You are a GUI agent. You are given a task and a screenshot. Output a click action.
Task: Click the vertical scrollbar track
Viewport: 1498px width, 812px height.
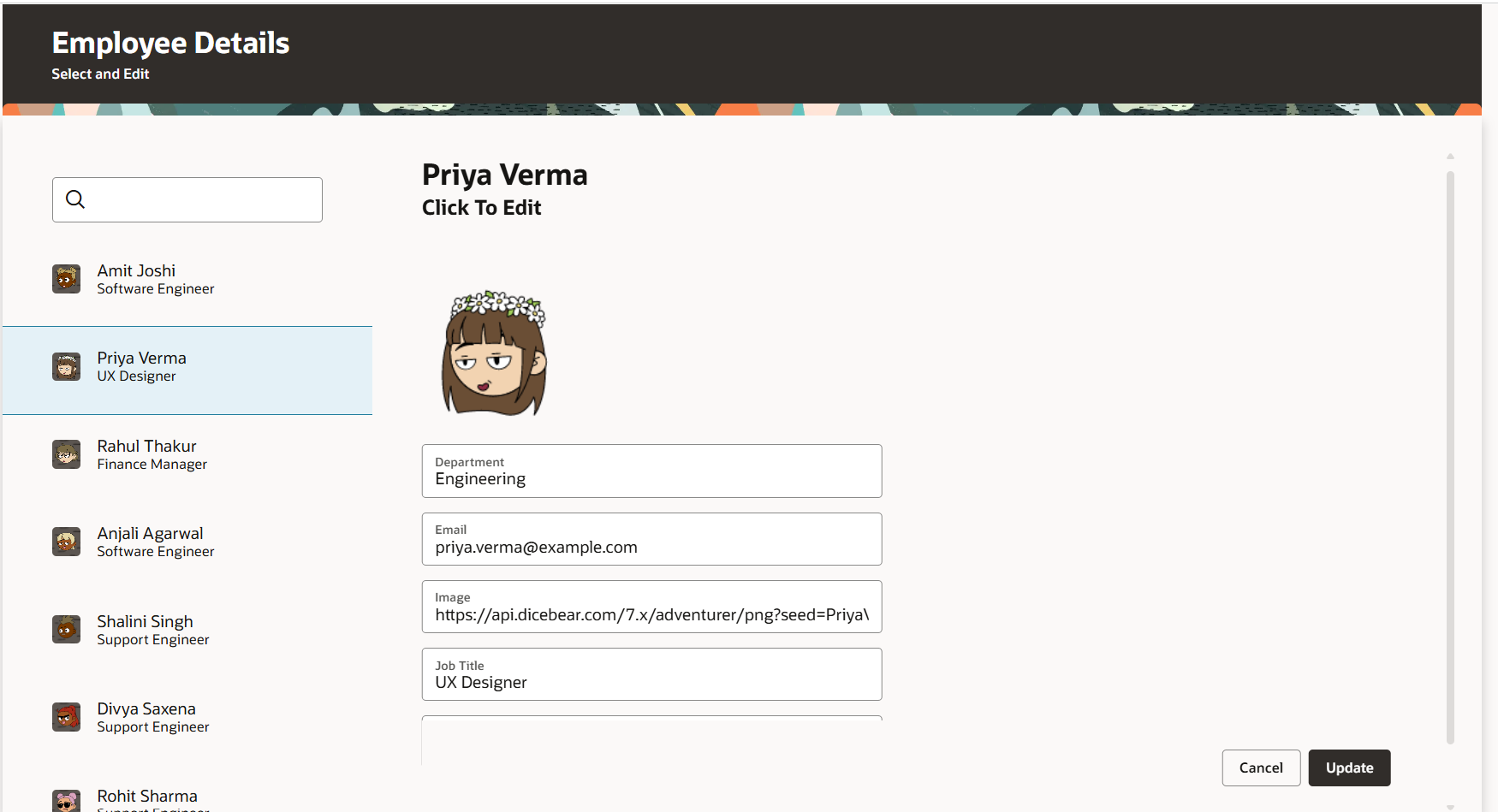coord(1450,458)
